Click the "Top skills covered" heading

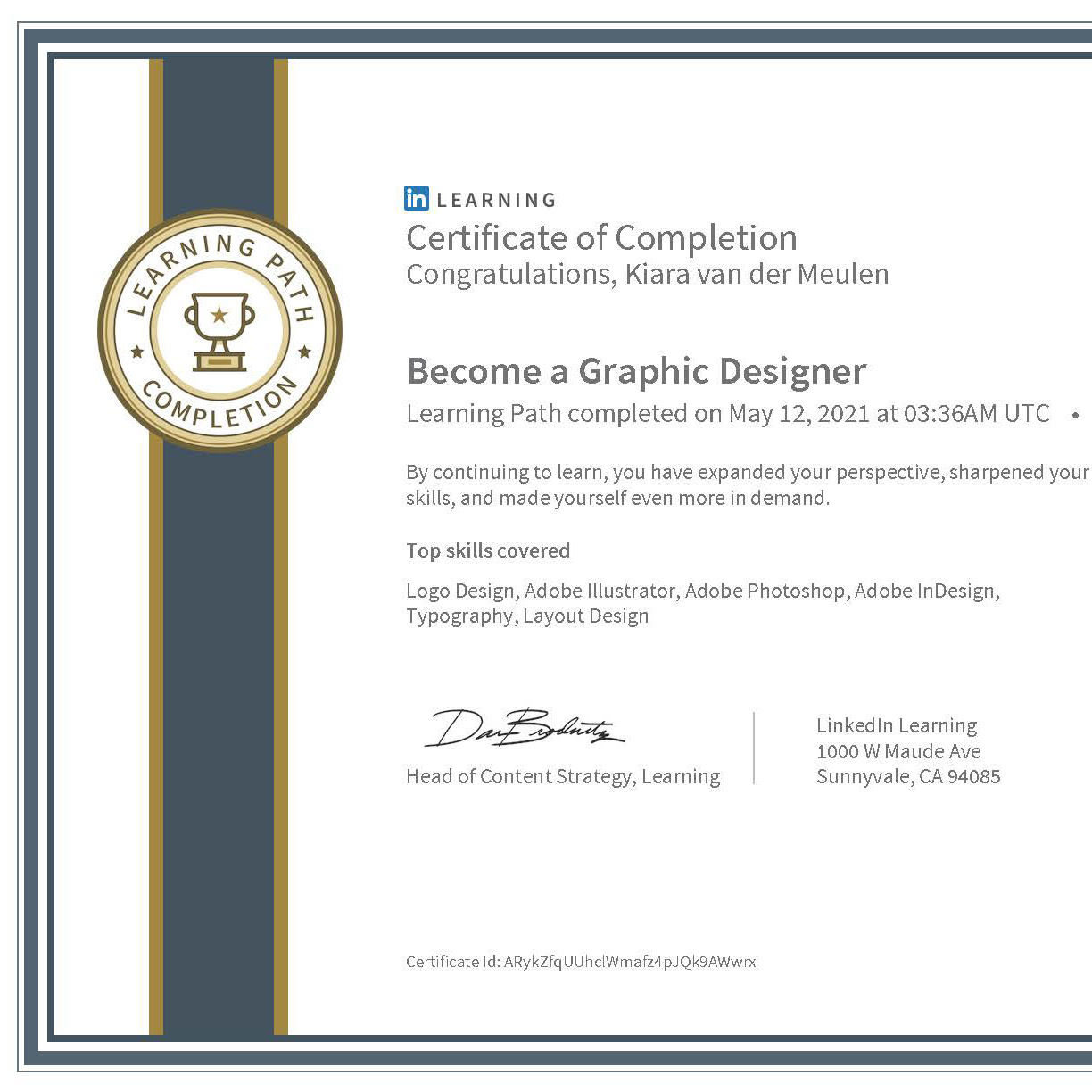pos(488,550)
